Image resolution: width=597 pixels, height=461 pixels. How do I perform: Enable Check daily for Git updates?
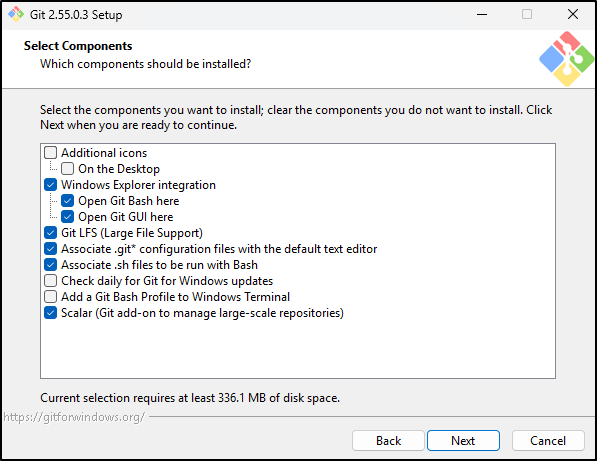[51, 281]
